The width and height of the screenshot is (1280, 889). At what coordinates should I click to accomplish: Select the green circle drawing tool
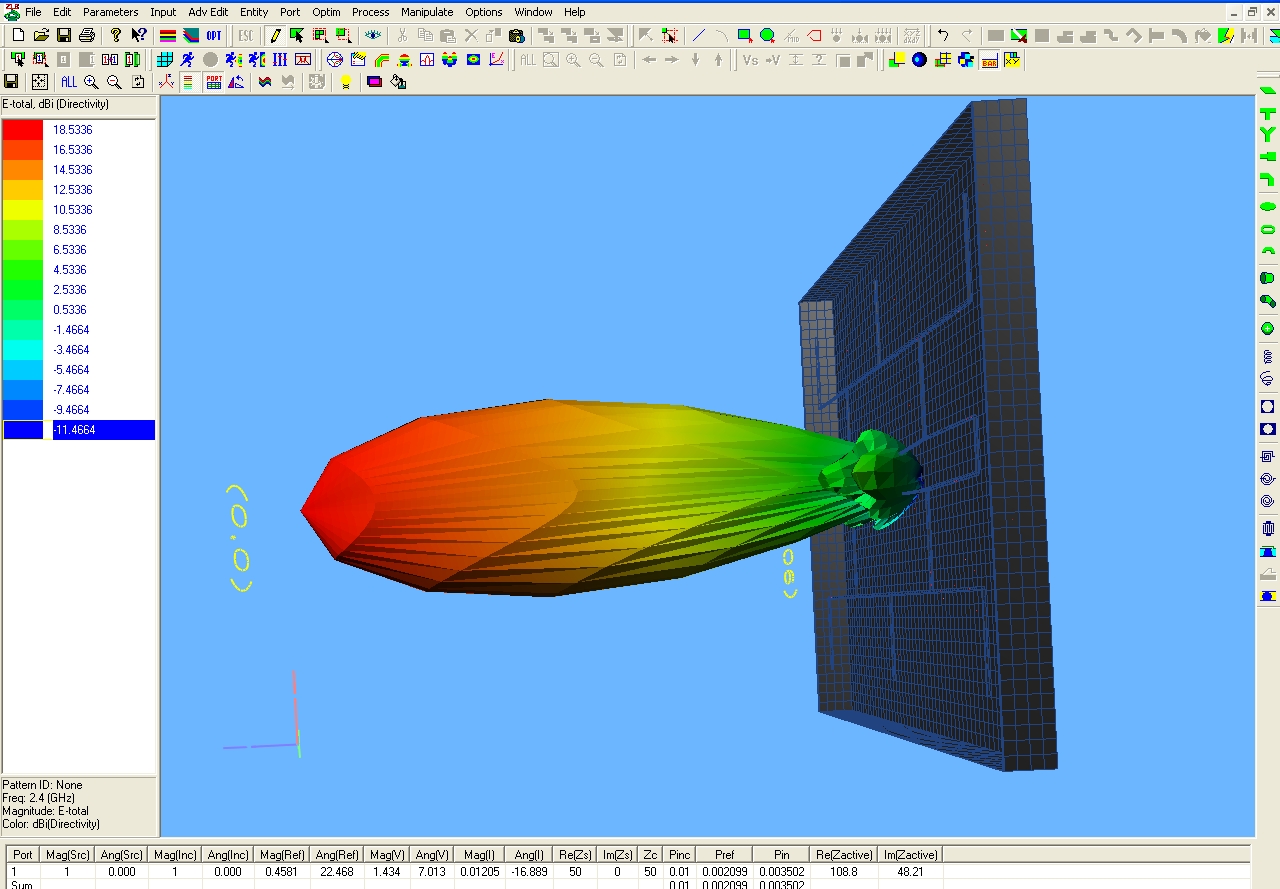768,35
